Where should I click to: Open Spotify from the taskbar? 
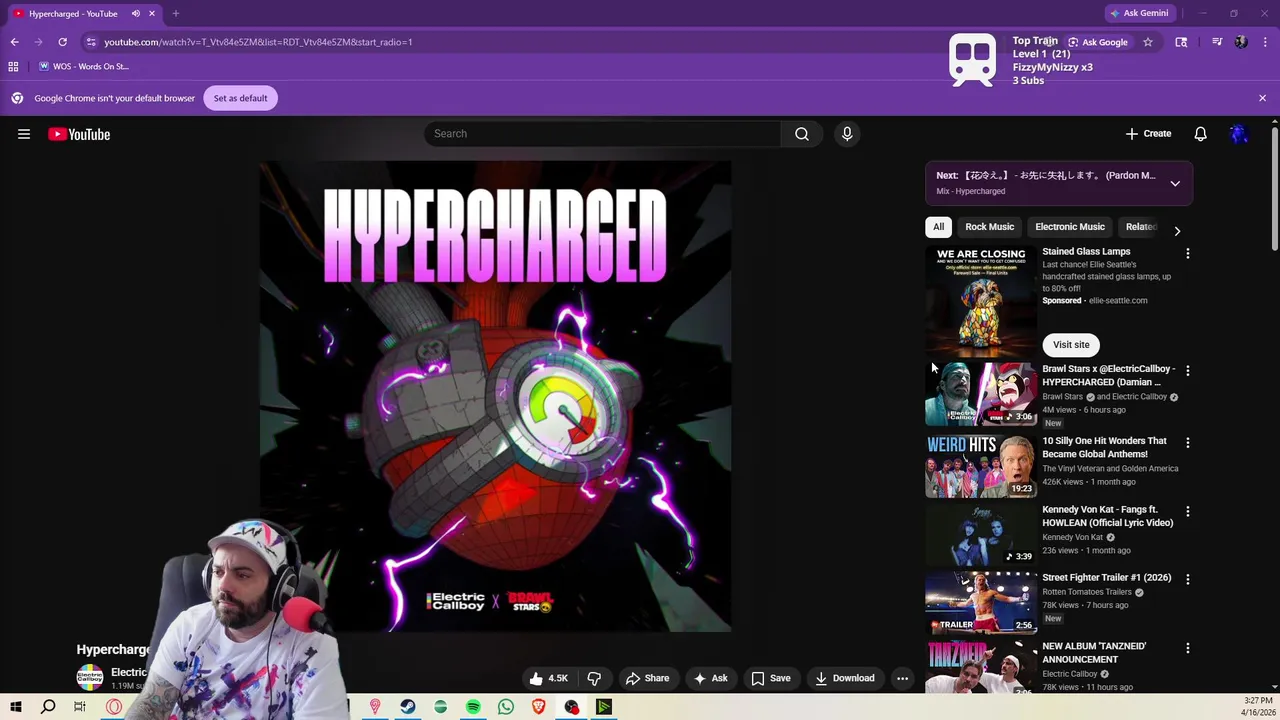tap(473, 707)
